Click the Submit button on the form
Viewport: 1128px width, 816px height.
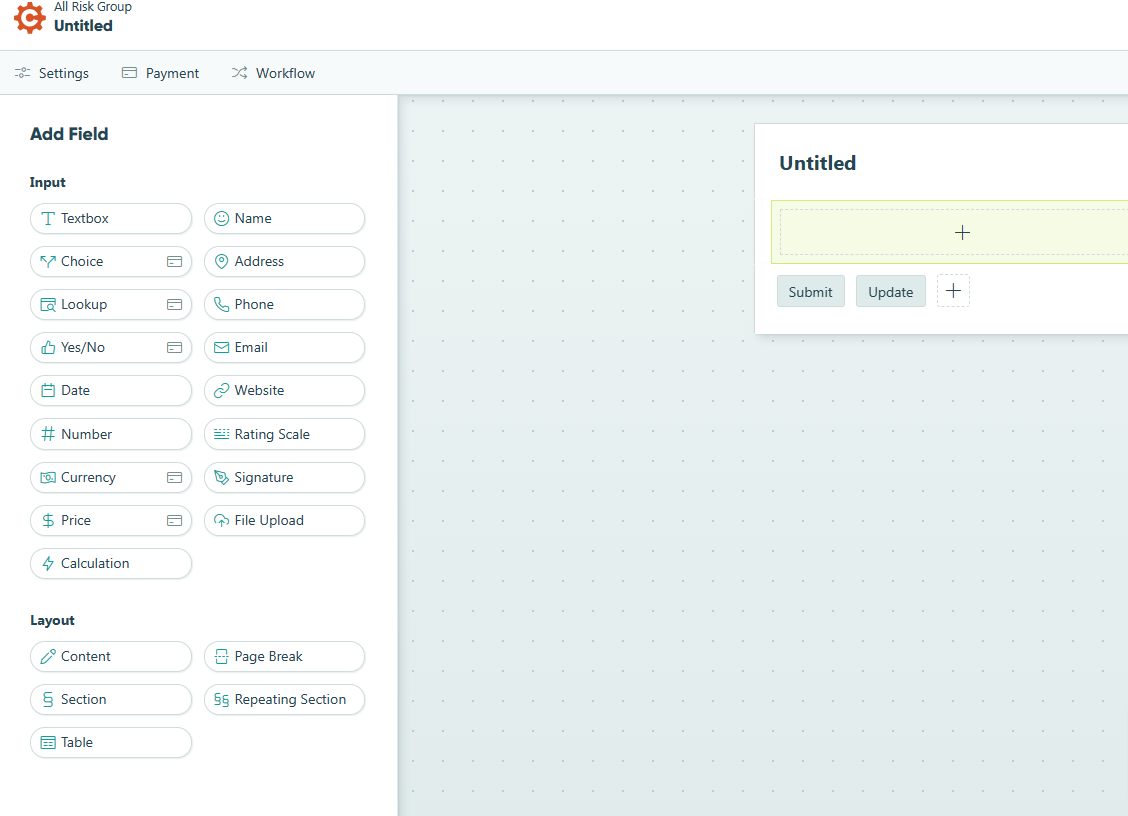tap(811, 291)
